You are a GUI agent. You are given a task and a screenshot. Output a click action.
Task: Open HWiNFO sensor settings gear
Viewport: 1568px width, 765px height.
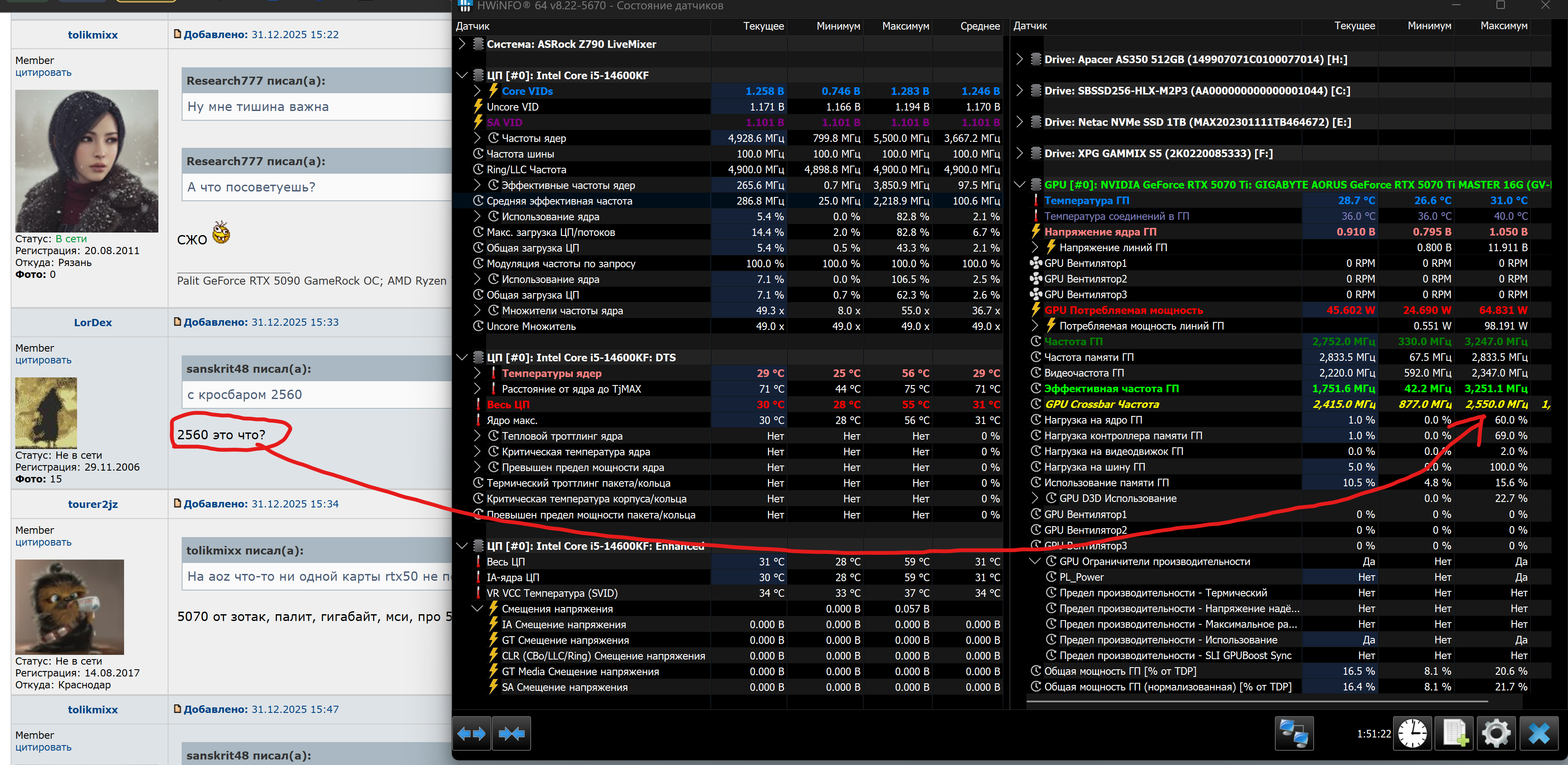pos(1496,733)
